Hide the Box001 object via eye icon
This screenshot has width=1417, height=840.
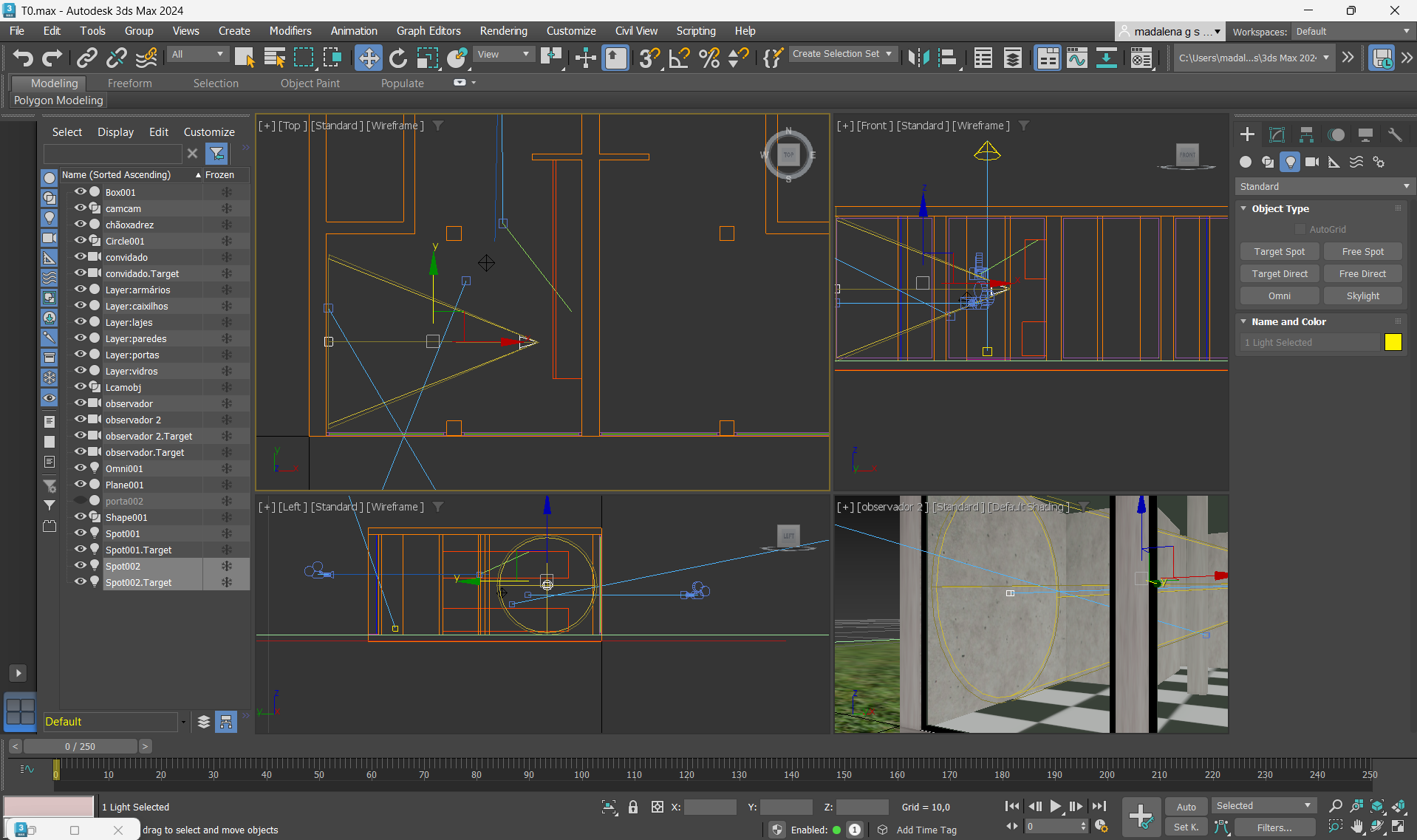tap(80, 192)
